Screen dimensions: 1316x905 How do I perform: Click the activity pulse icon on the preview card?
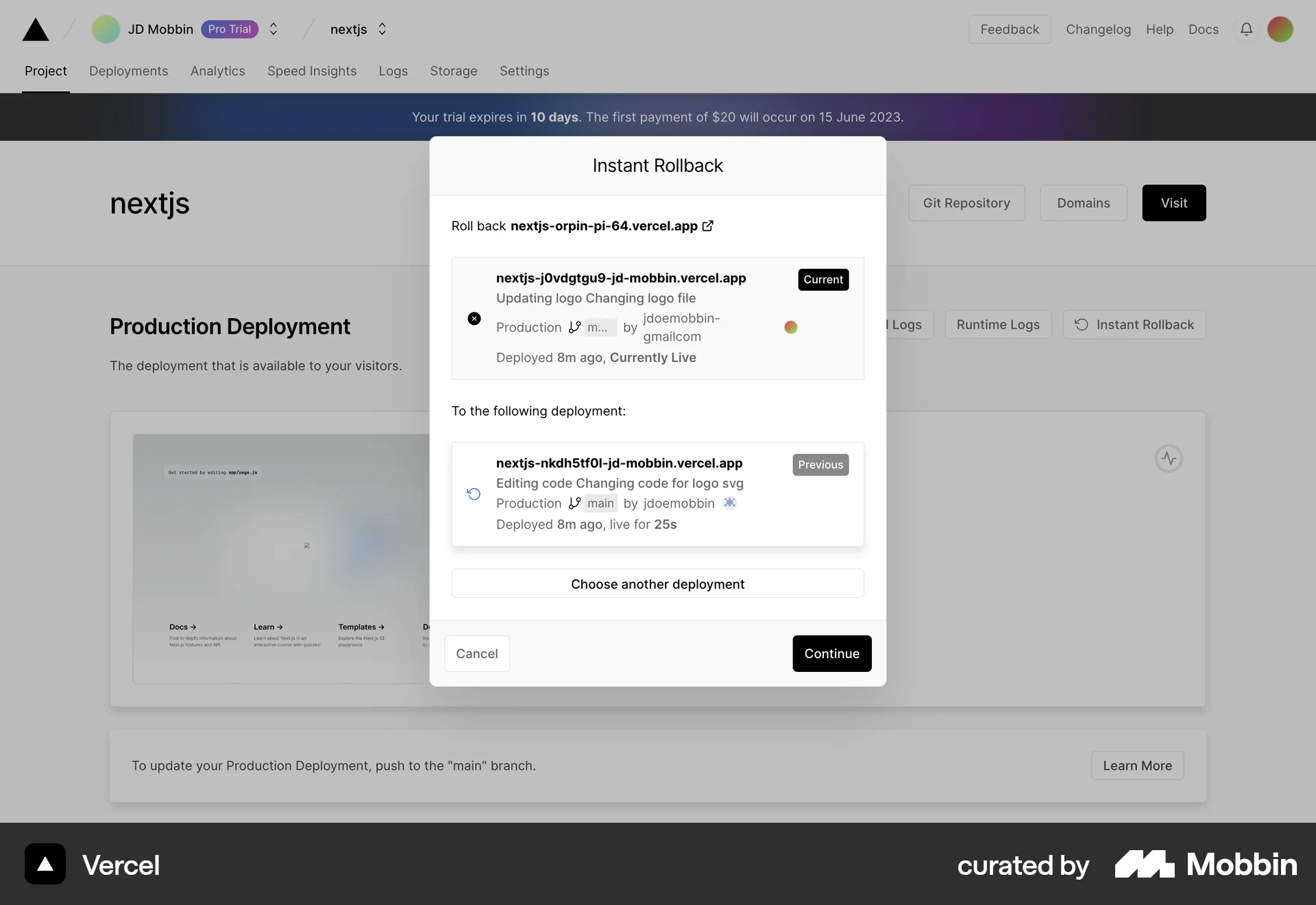[x=1169, y=458]
